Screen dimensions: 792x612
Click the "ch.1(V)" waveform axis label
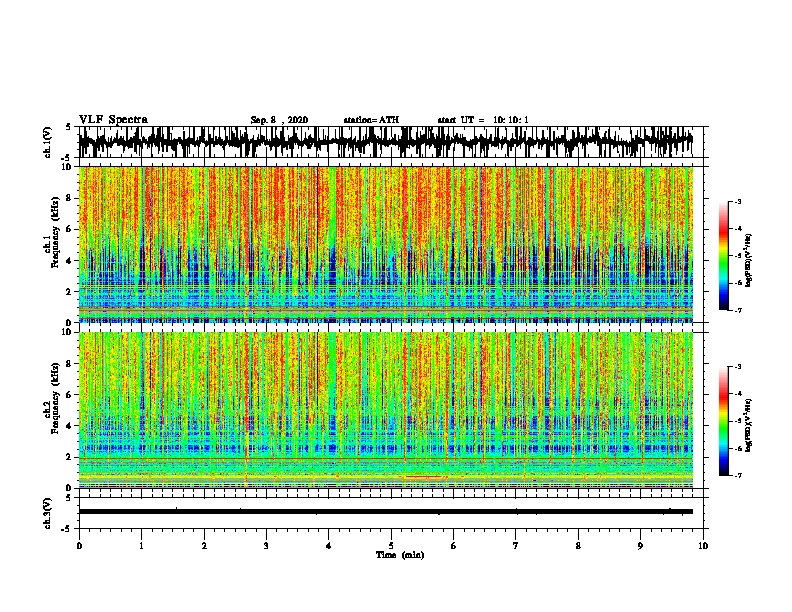tap(48, 142)
